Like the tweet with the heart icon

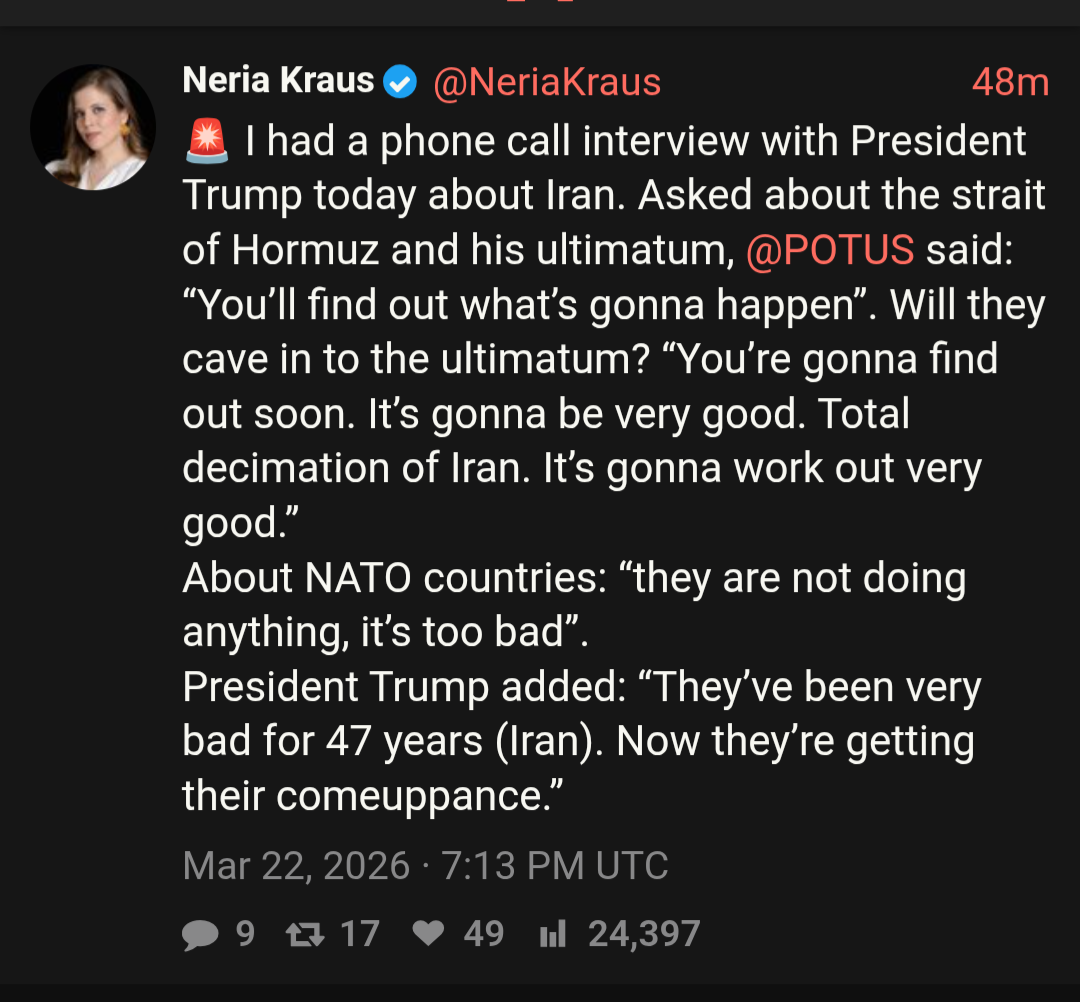(428, 934)
